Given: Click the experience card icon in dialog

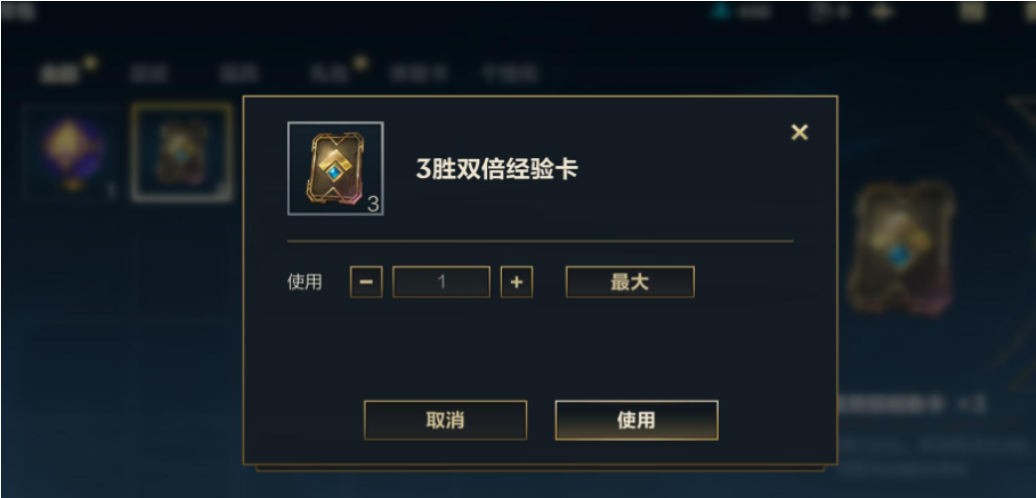Looking at the screenshot, I should tap(336, 168).
